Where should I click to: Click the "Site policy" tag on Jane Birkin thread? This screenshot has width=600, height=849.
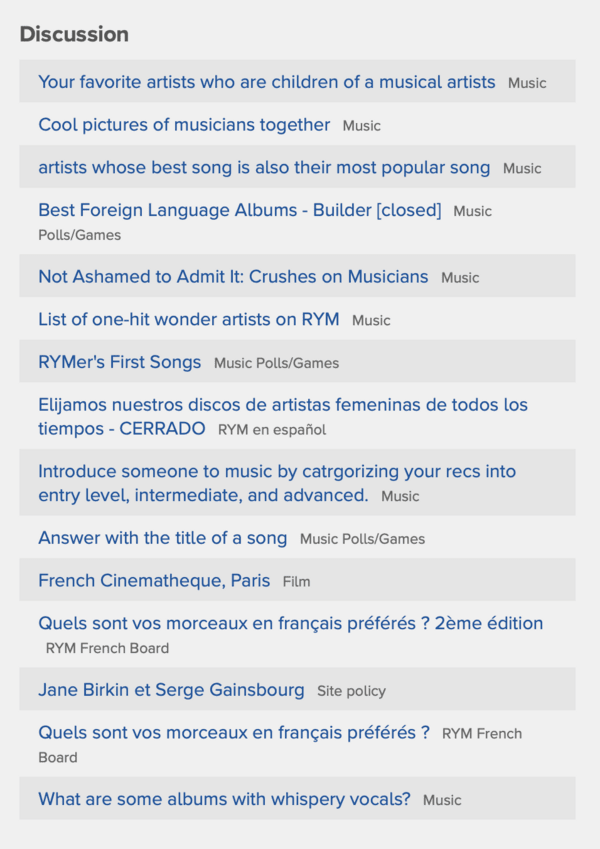pos(349,691)
